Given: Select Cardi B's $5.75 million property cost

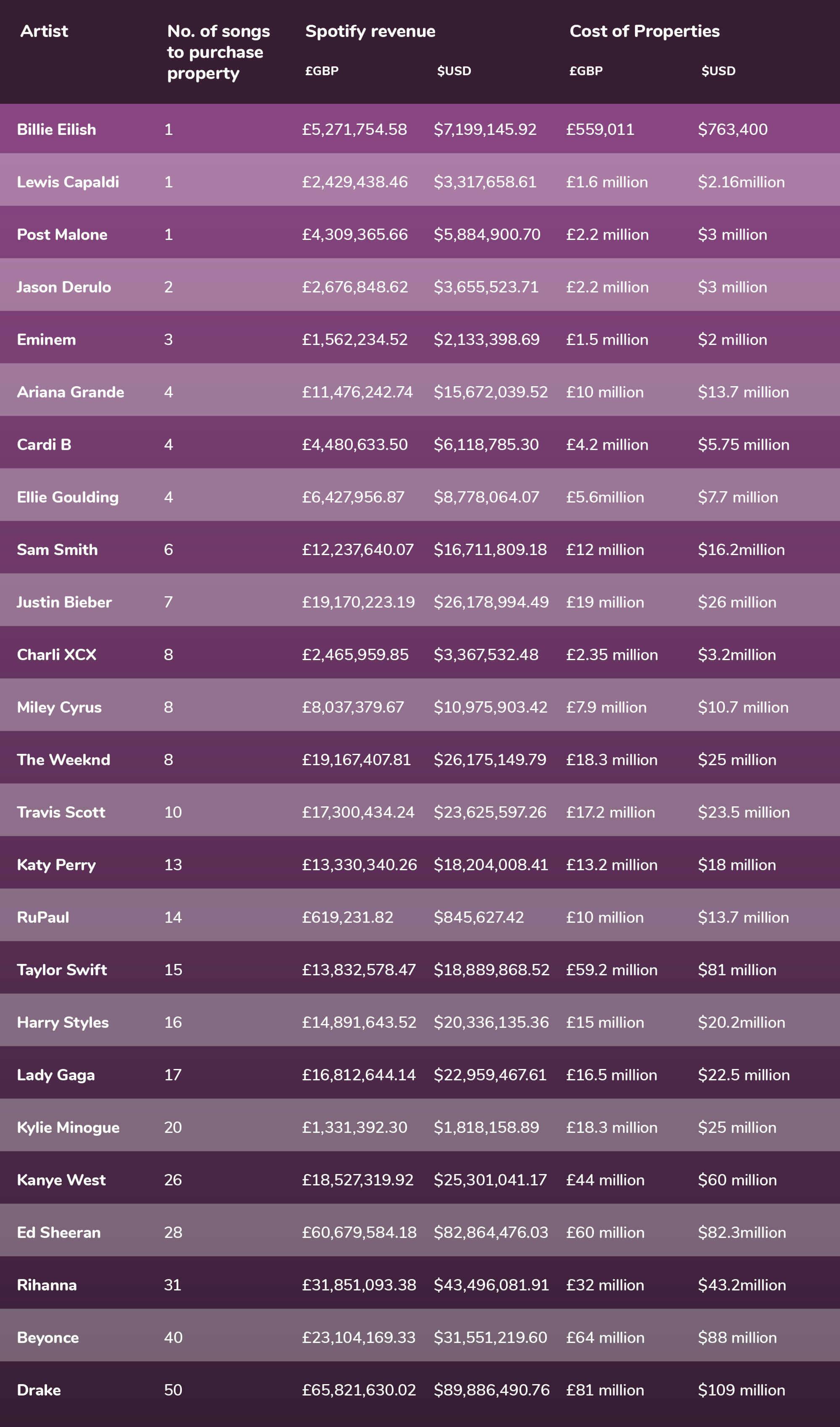Looking at the screenshot, I should tap(743, 445).
